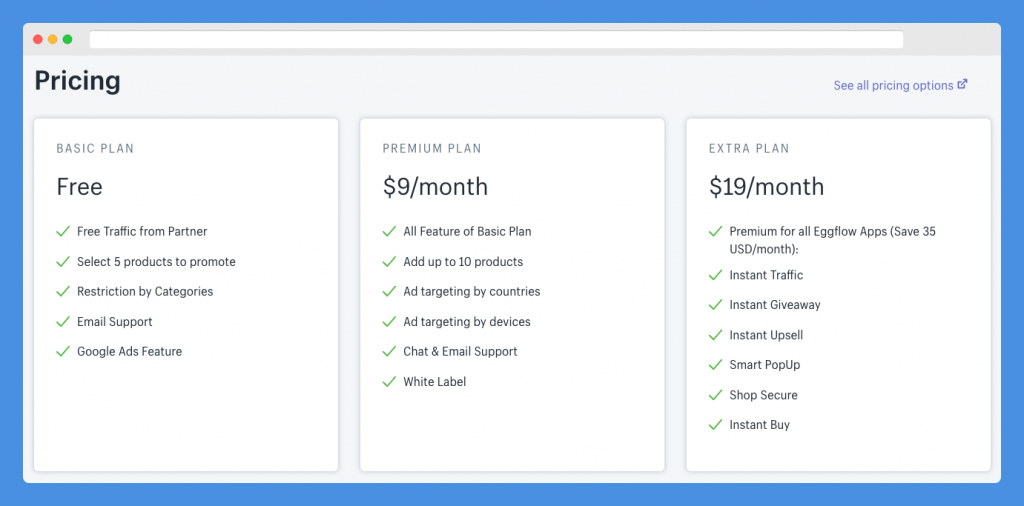
Task: Select the Extra Plan $19/month price
Action: 767,187
